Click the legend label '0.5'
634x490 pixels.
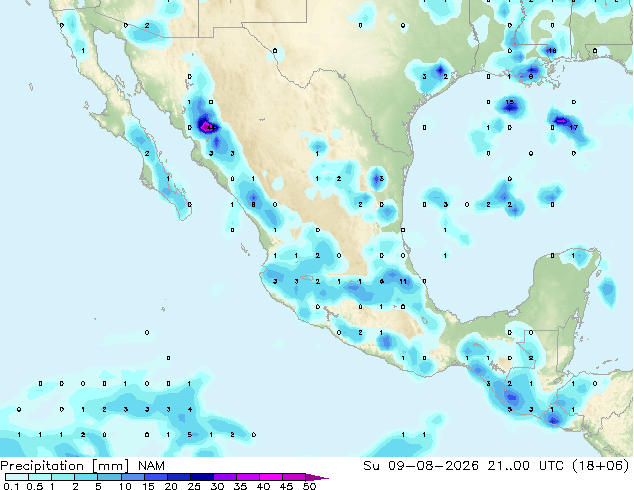tap(35, 486)
